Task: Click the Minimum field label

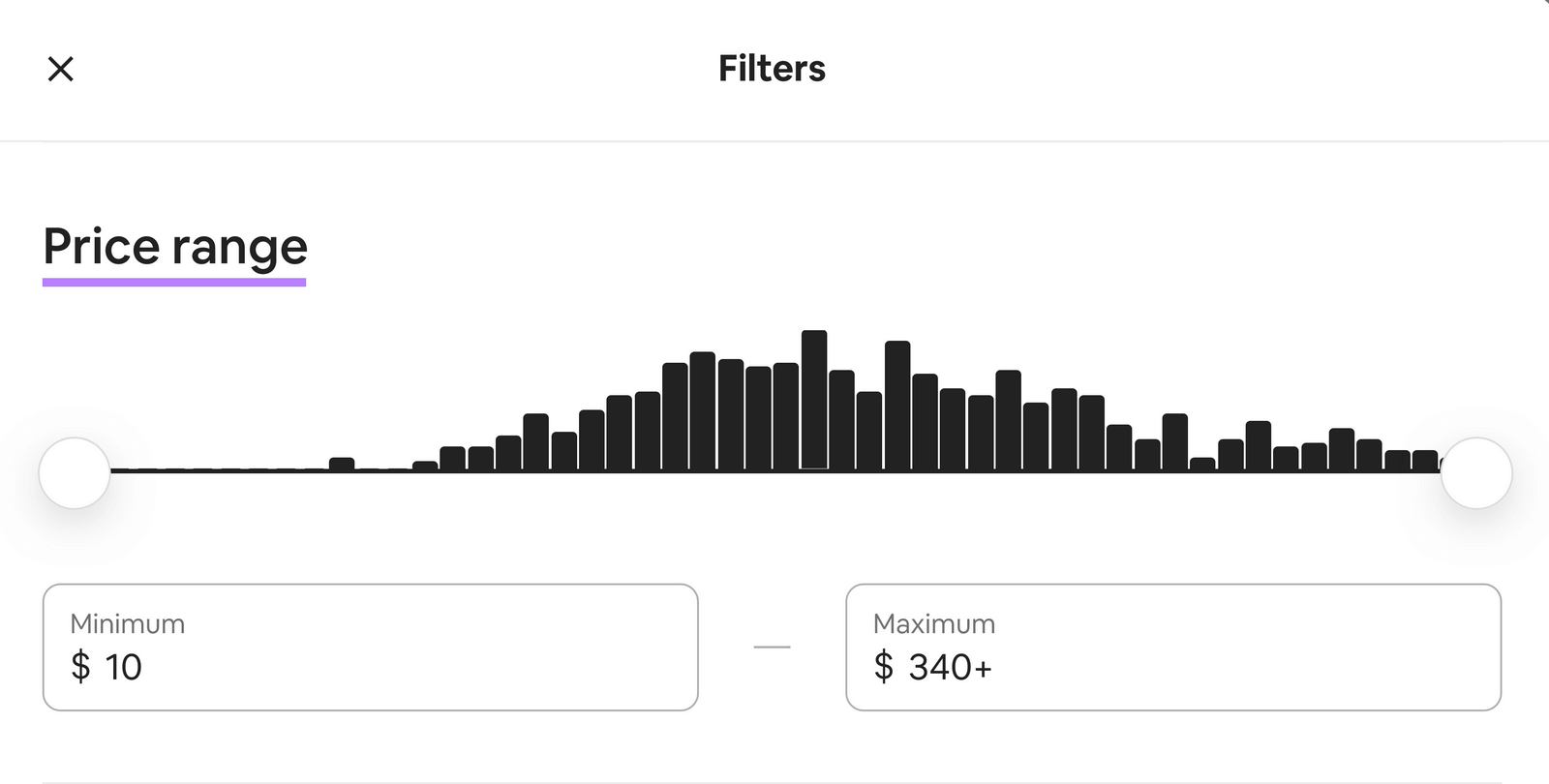Action: pyautogui.click(x=127, y=623)
